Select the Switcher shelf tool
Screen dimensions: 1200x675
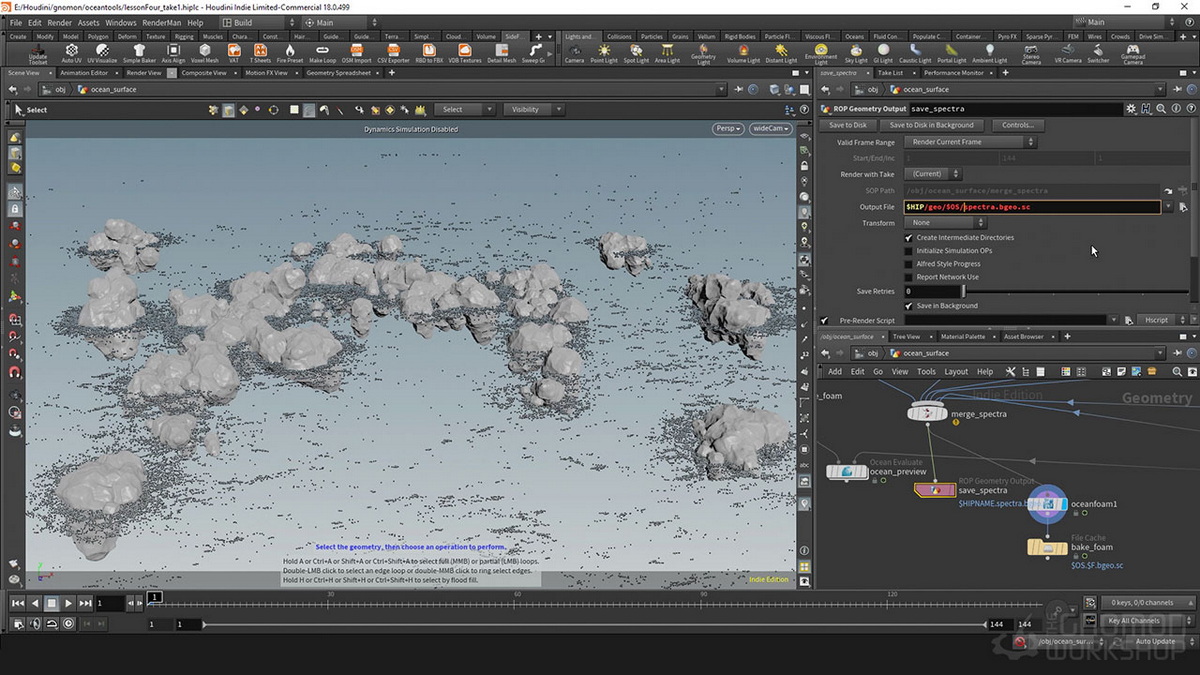1098,52
